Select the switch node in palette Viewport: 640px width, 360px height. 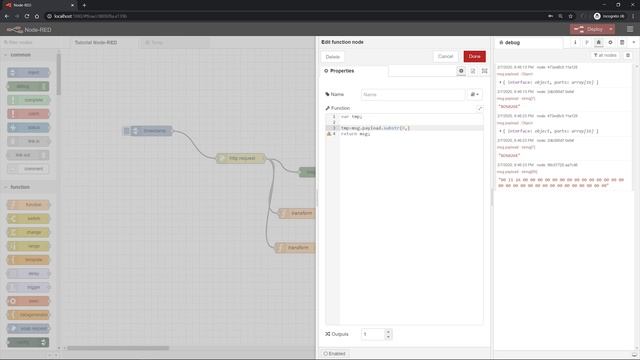click(x=28, y=219)
